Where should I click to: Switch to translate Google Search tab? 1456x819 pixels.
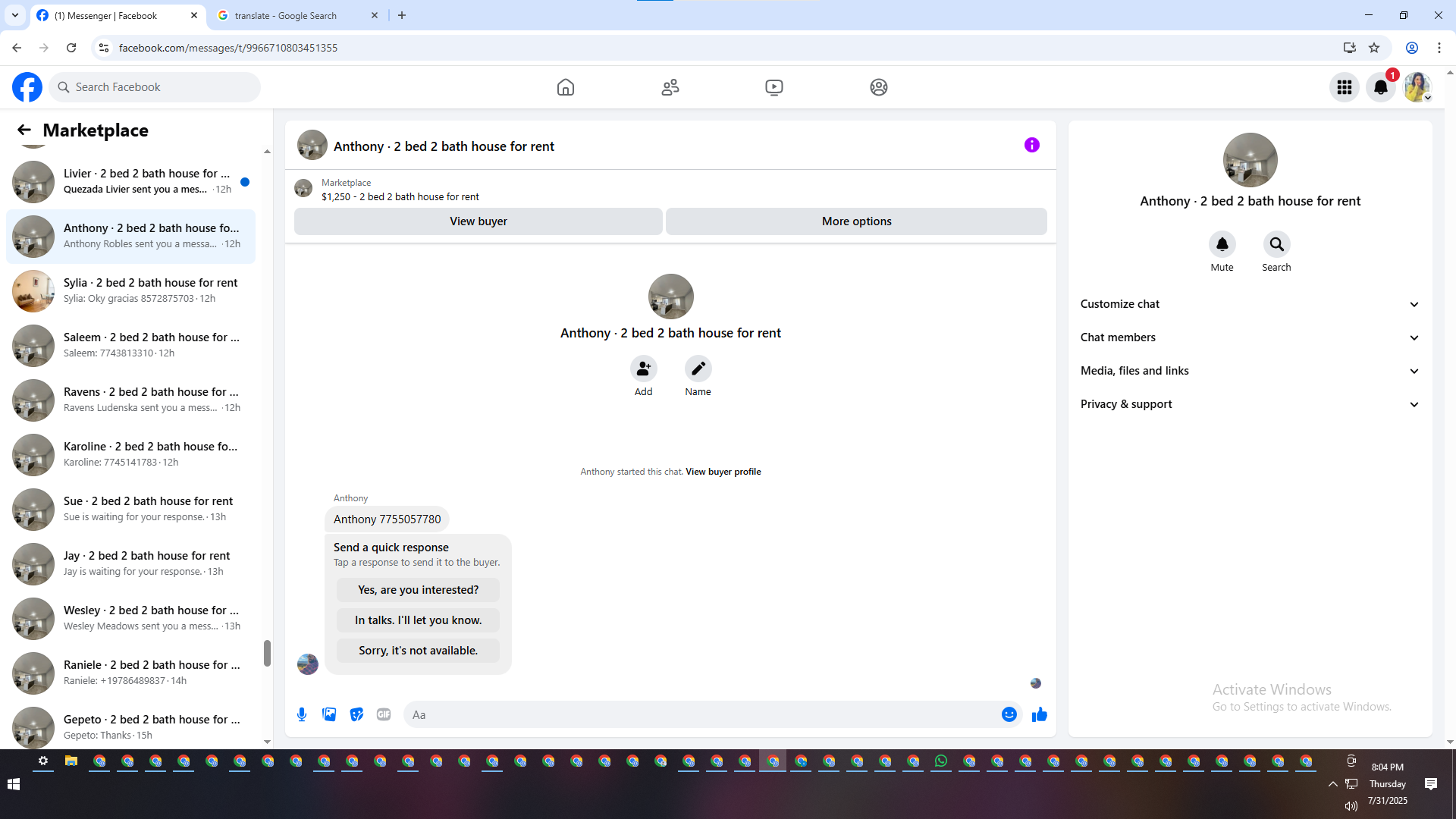click(286, 15)
